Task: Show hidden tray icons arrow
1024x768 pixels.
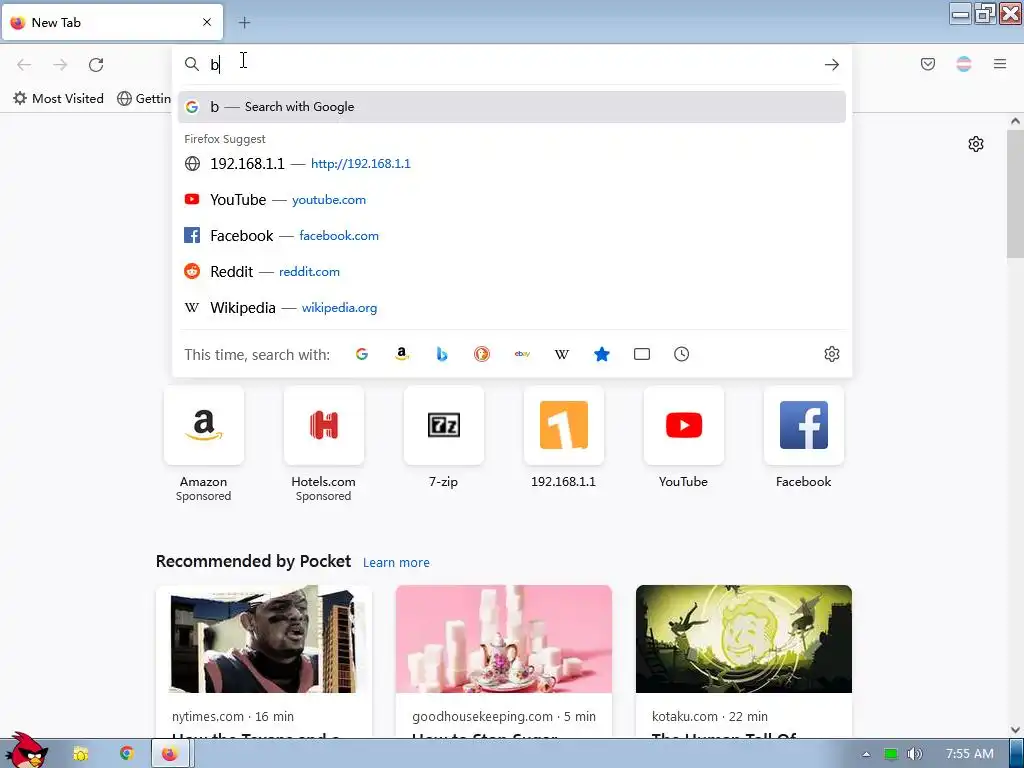Action: [x=866, y=754]
